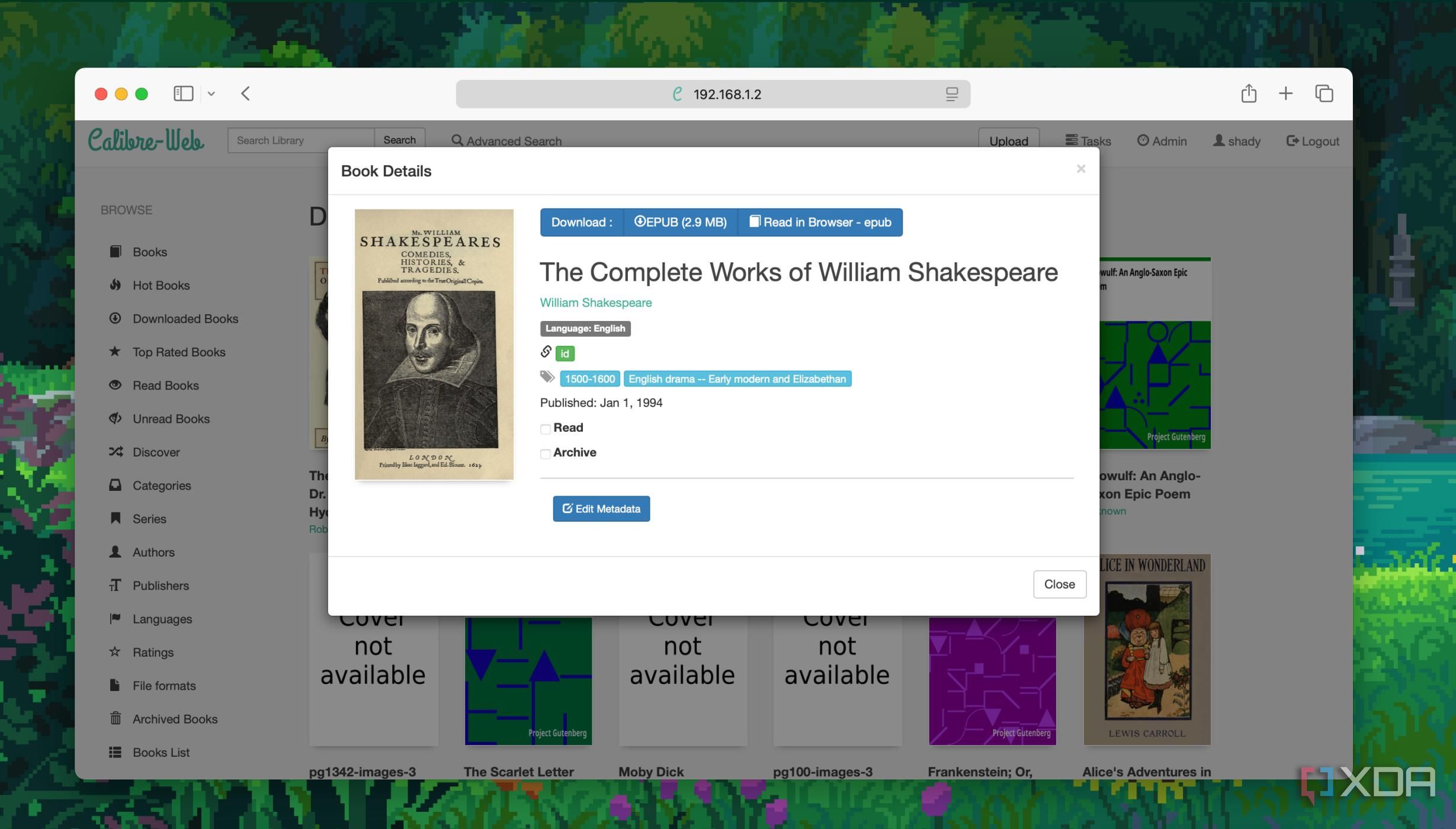Click the reader view icon in the address bar

click(x=952, y=94)
